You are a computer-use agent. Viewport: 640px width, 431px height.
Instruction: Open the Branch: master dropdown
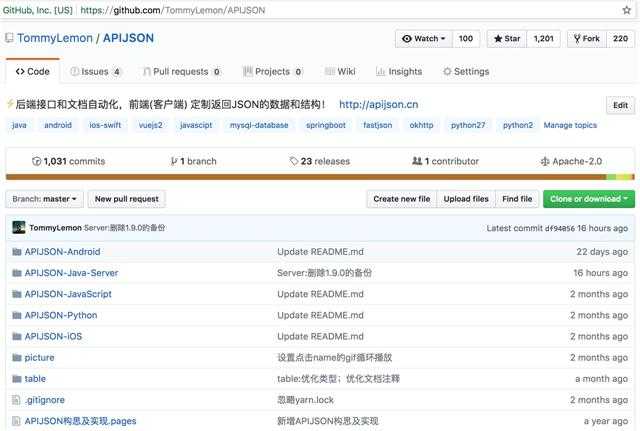click(44, 199)
